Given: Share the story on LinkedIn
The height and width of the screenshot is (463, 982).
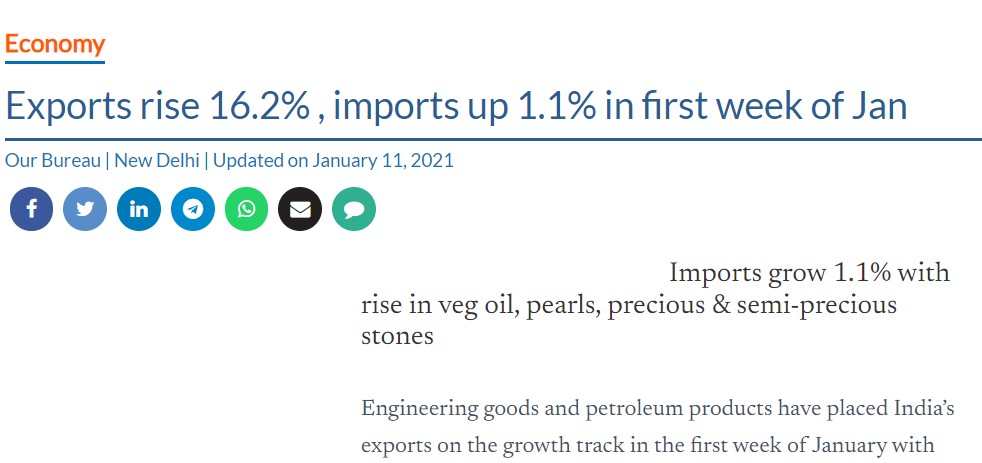Looking at the screenshot, I should [139, 209].
